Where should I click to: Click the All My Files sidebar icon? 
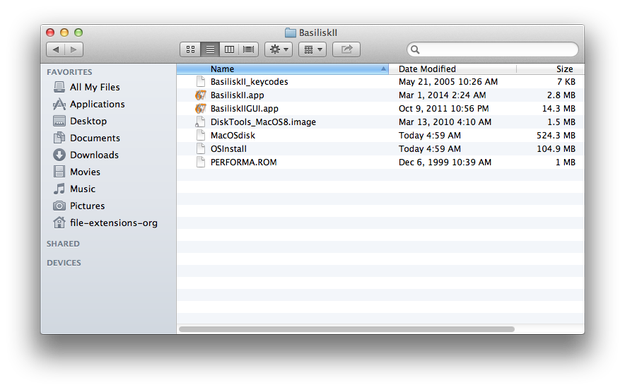point(59,87)
